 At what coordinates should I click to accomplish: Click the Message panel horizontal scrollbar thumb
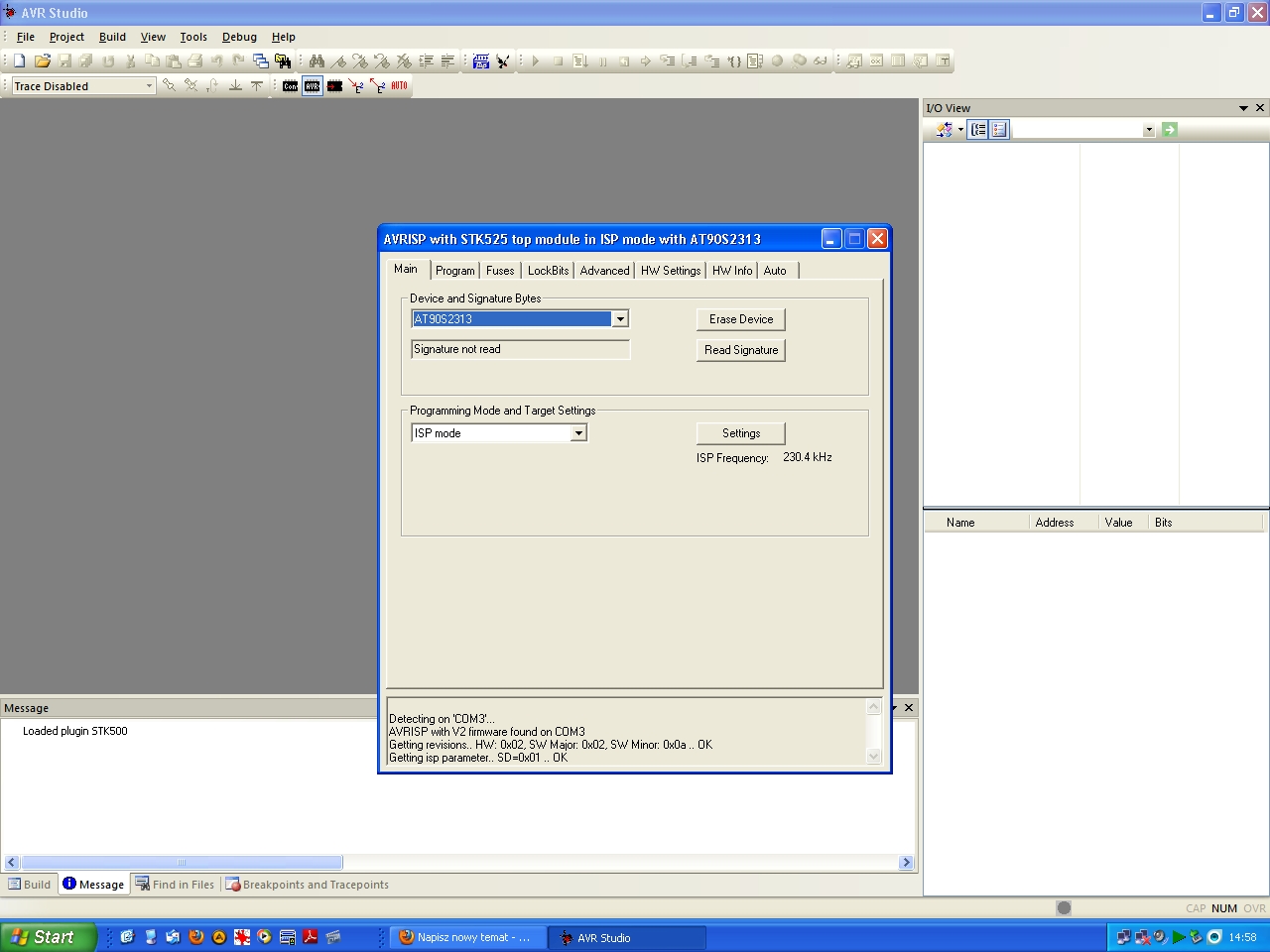pos(182,863)
